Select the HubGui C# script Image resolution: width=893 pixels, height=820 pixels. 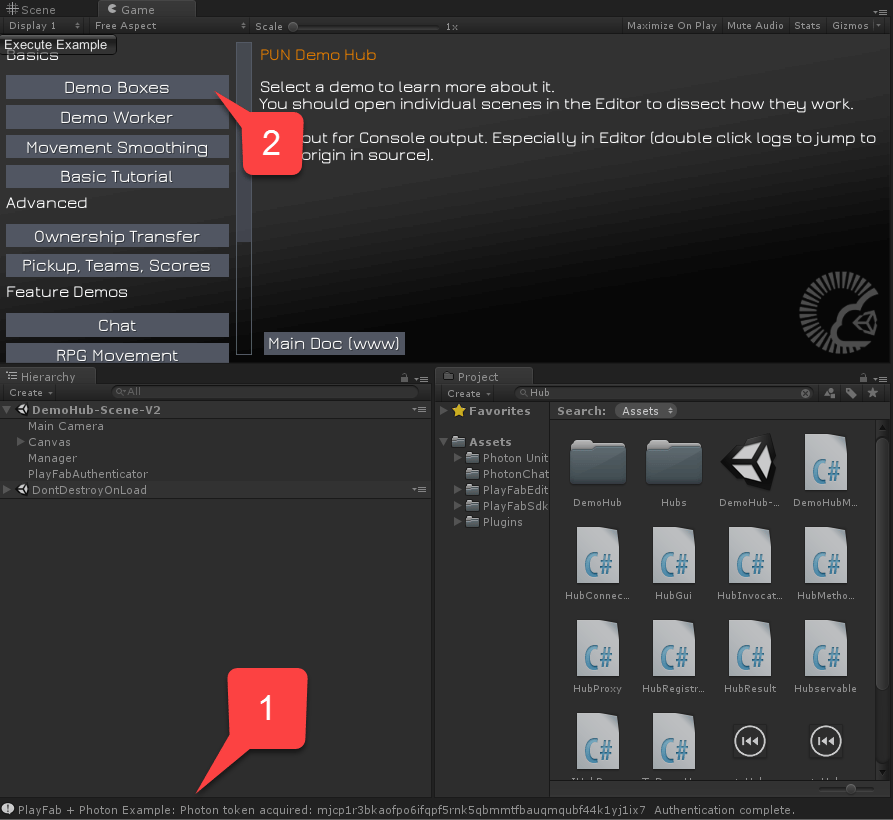coord(674,555)
